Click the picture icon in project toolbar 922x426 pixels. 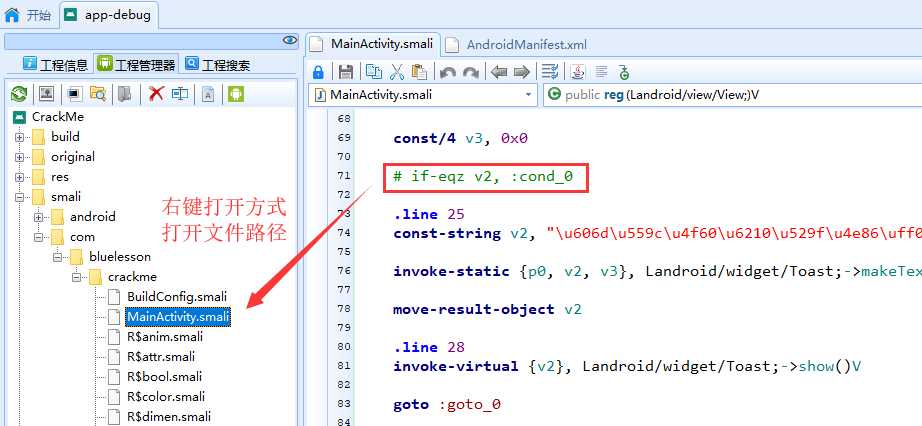[x=46, y=94]
